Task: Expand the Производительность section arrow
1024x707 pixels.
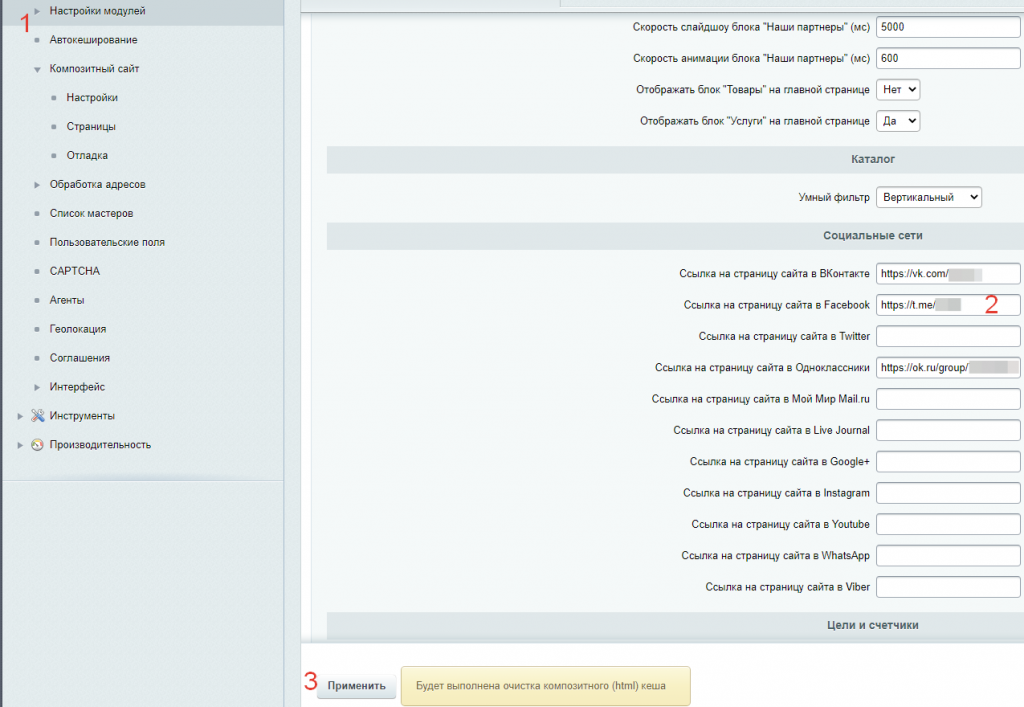Action: (x=20, y=445)
